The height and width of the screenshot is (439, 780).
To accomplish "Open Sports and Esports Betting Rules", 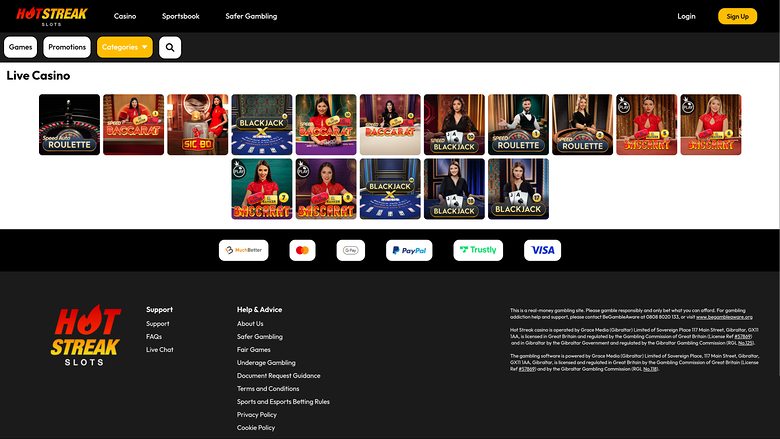I will click(x=283, y=401).
